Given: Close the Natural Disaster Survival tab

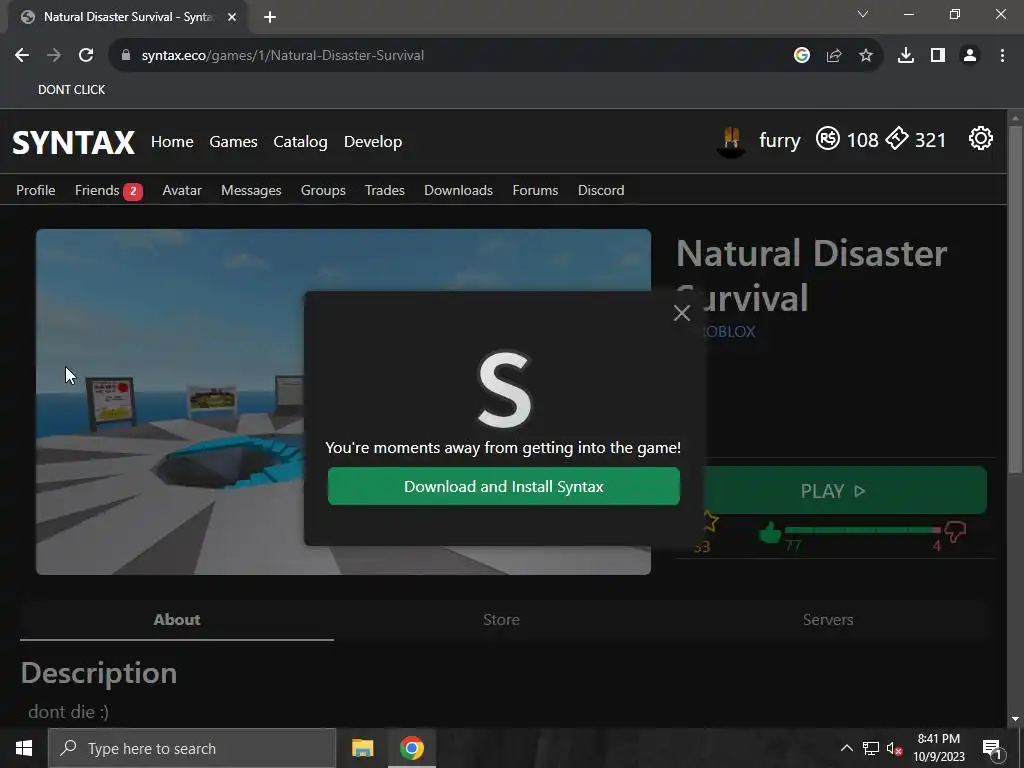Looking at the screenshot, I should (232, 17).
